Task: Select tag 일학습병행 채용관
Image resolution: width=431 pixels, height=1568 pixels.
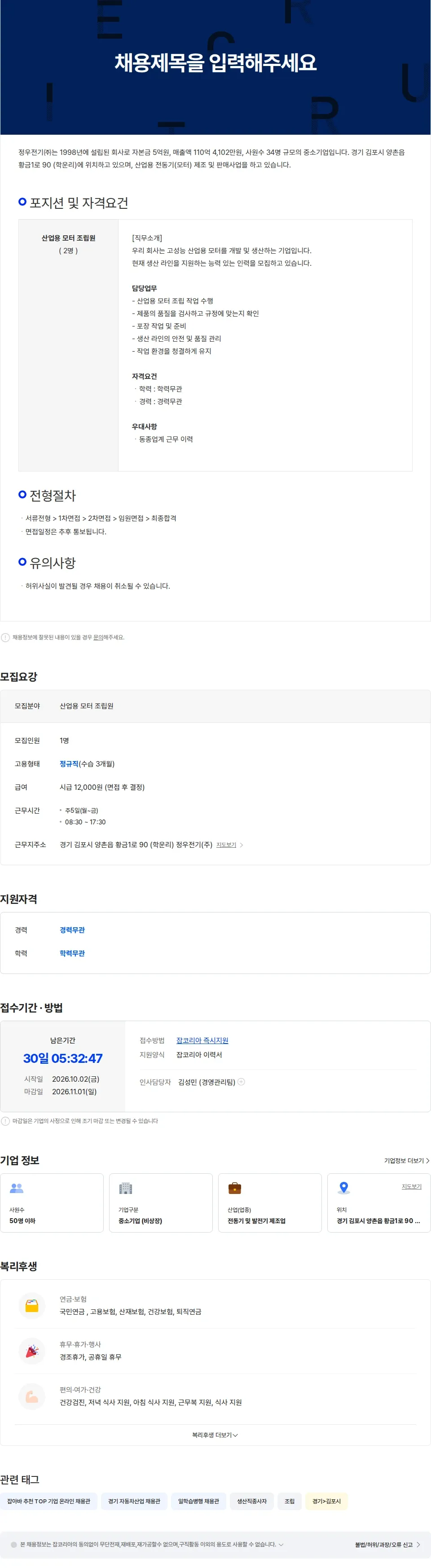Action: pyautogui.click(x=198, y=1501)
